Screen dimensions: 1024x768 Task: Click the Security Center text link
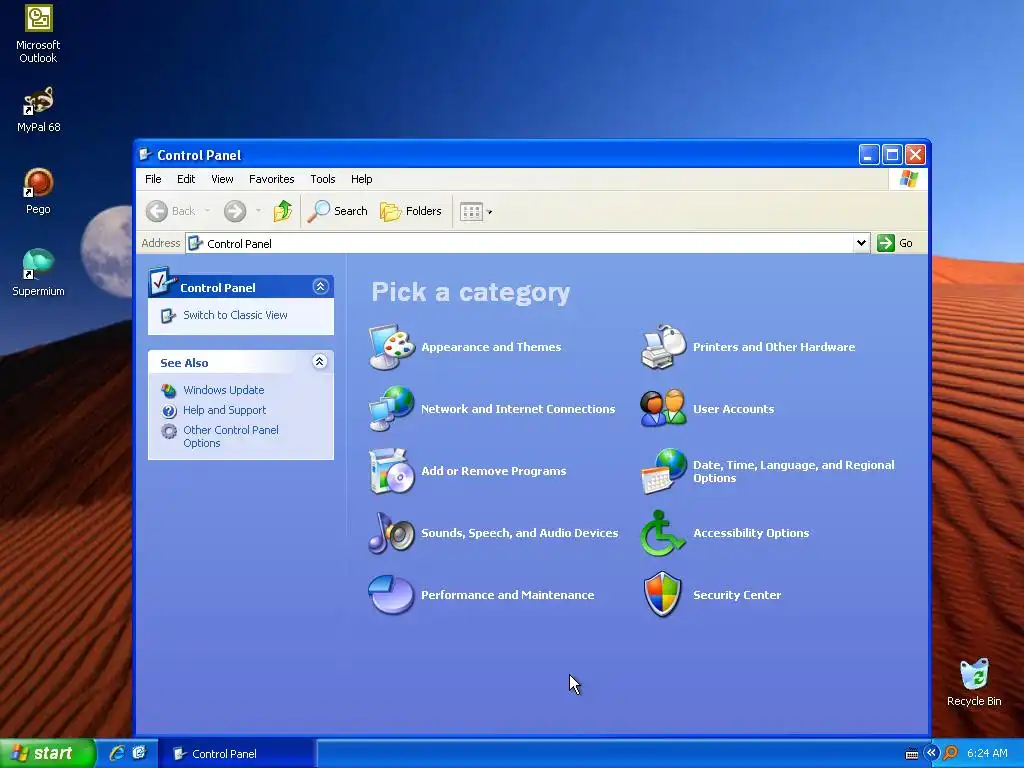737,595
